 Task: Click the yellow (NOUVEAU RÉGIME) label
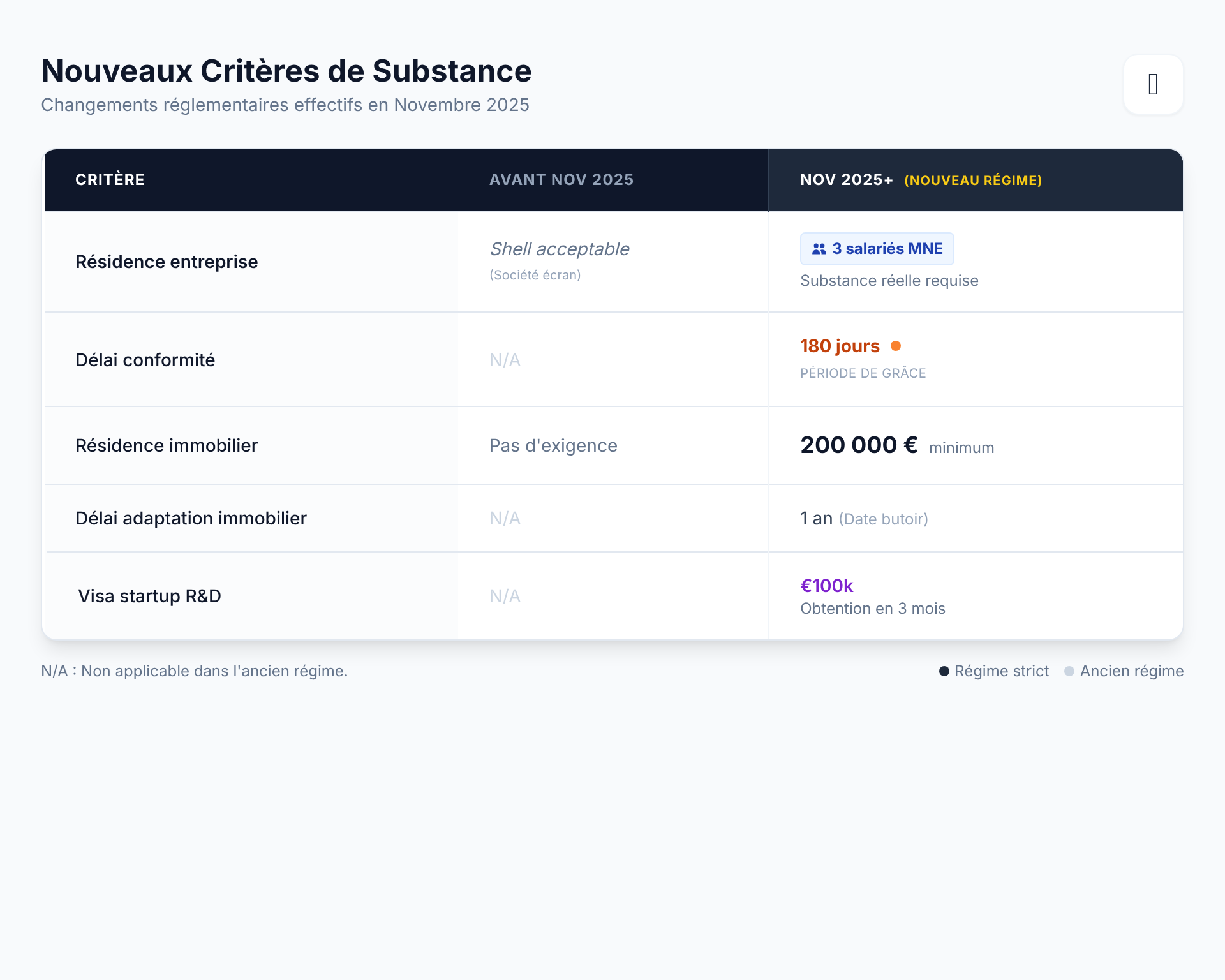point(972,181)
